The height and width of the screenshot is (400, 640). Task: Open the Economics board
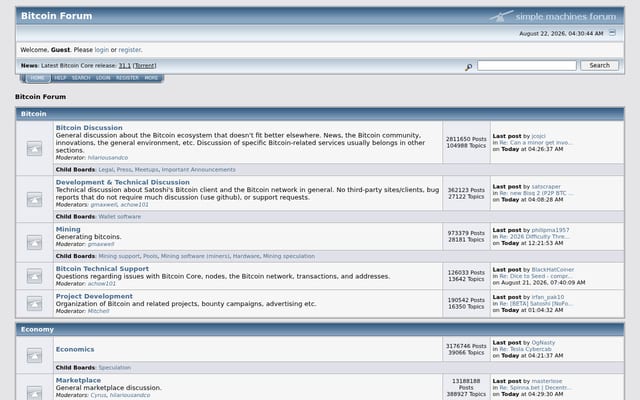click(75, 349)
